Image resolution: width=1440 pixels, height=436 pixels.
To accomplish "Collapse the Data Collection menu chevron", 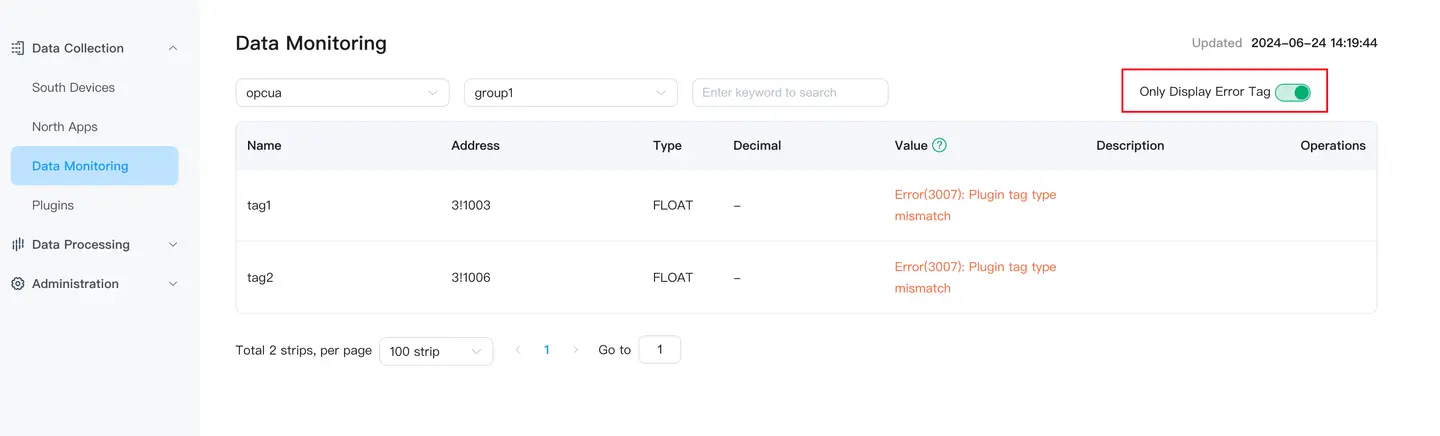I will point(173,48).
